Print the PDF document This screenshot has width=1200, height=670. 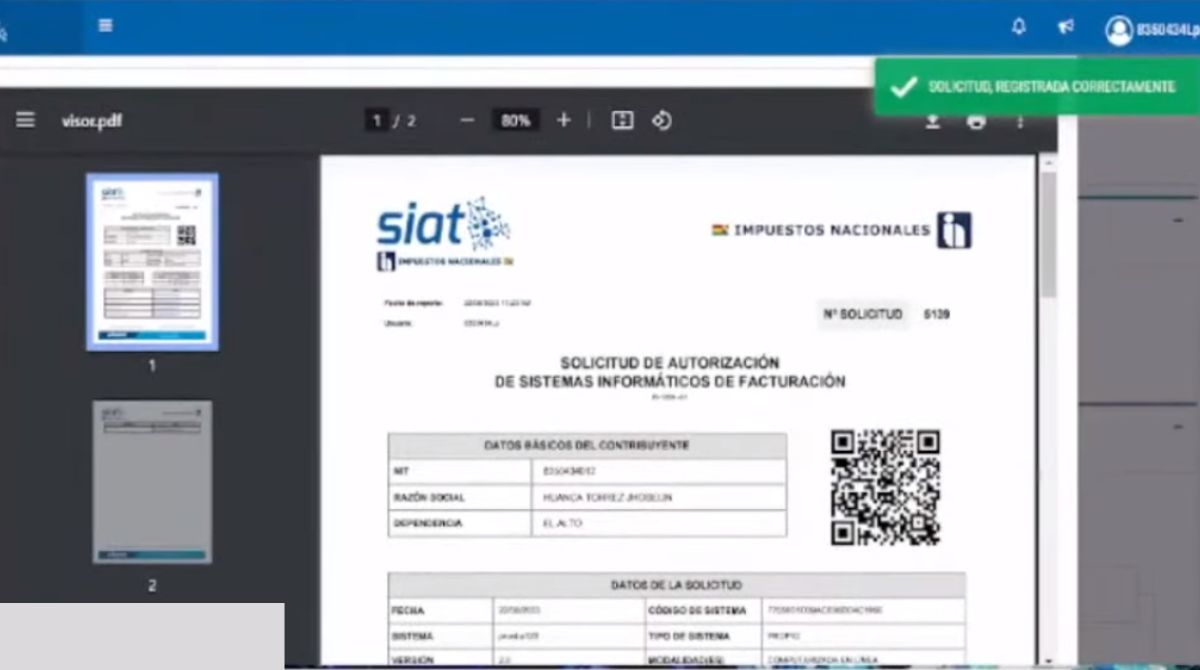pyautogui.click(x=976, y=122)
